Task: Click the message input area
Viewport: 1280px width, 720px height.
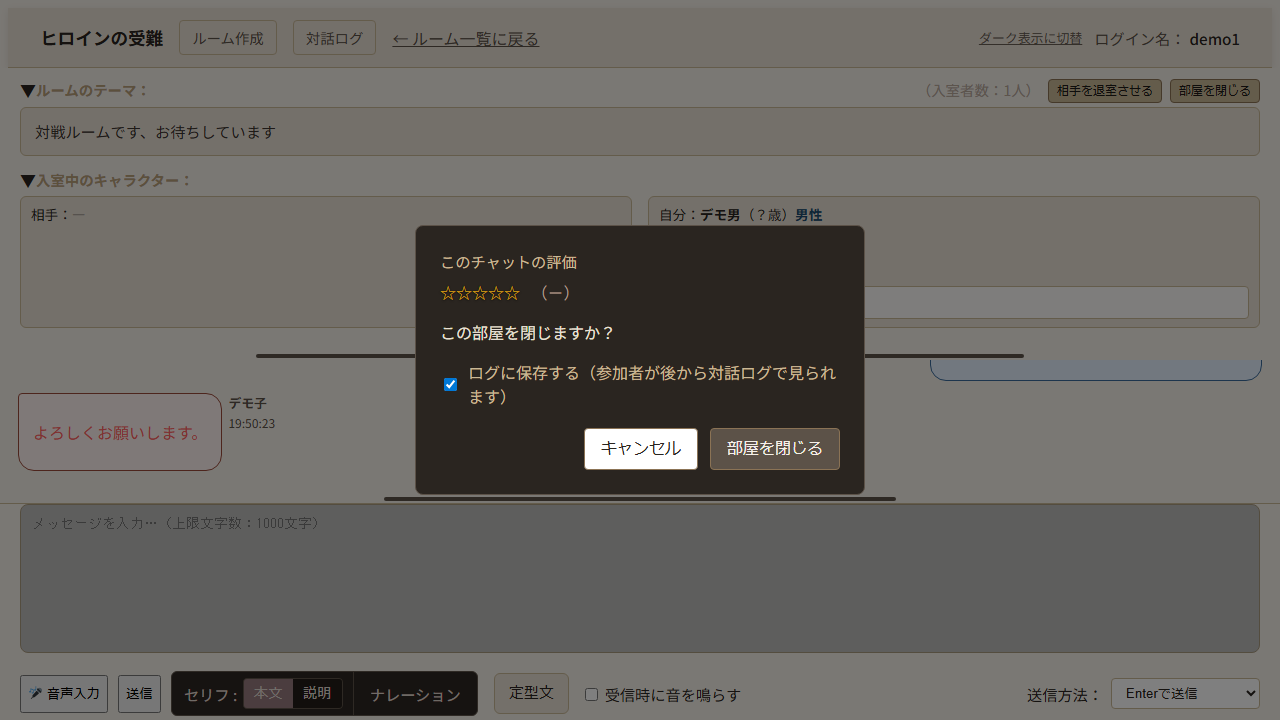Action: tap(640, 578)
